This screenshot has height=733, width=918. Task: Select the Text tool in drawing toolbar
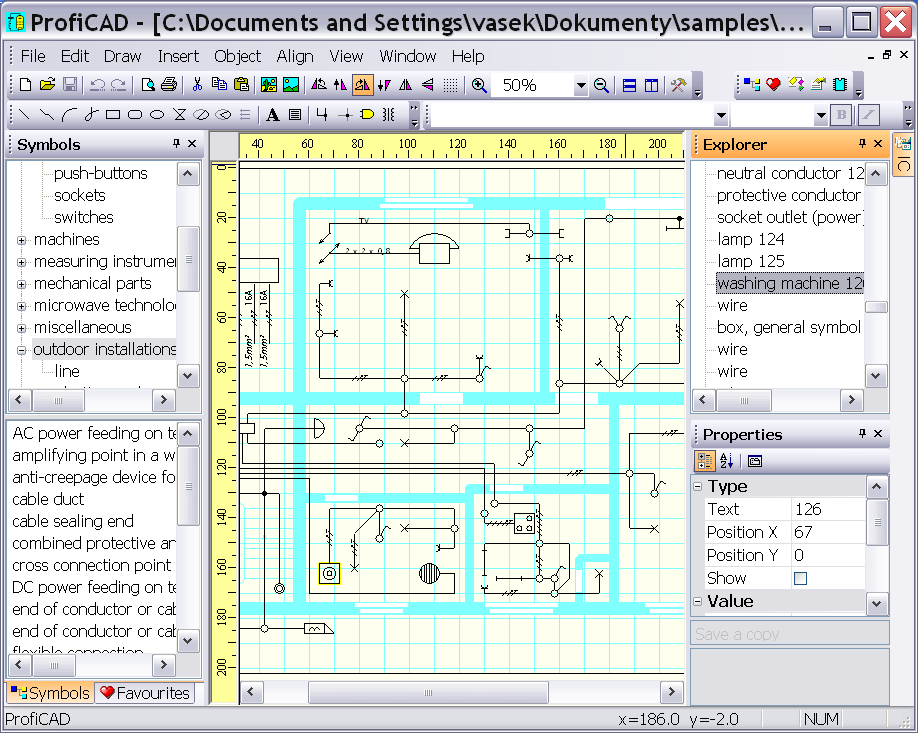(272, 114)
